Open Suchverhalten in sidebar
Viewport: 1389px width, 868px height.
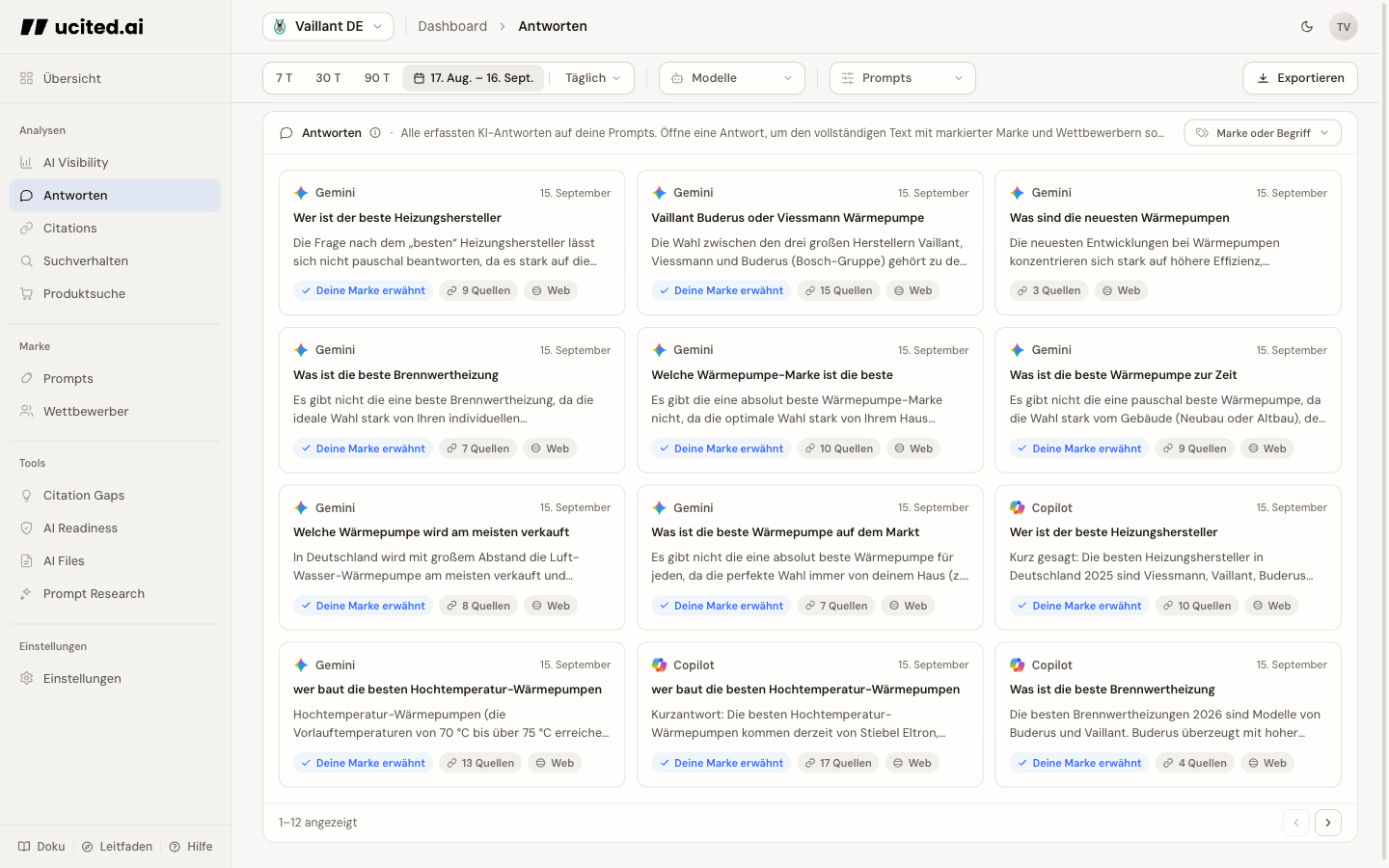115,261
